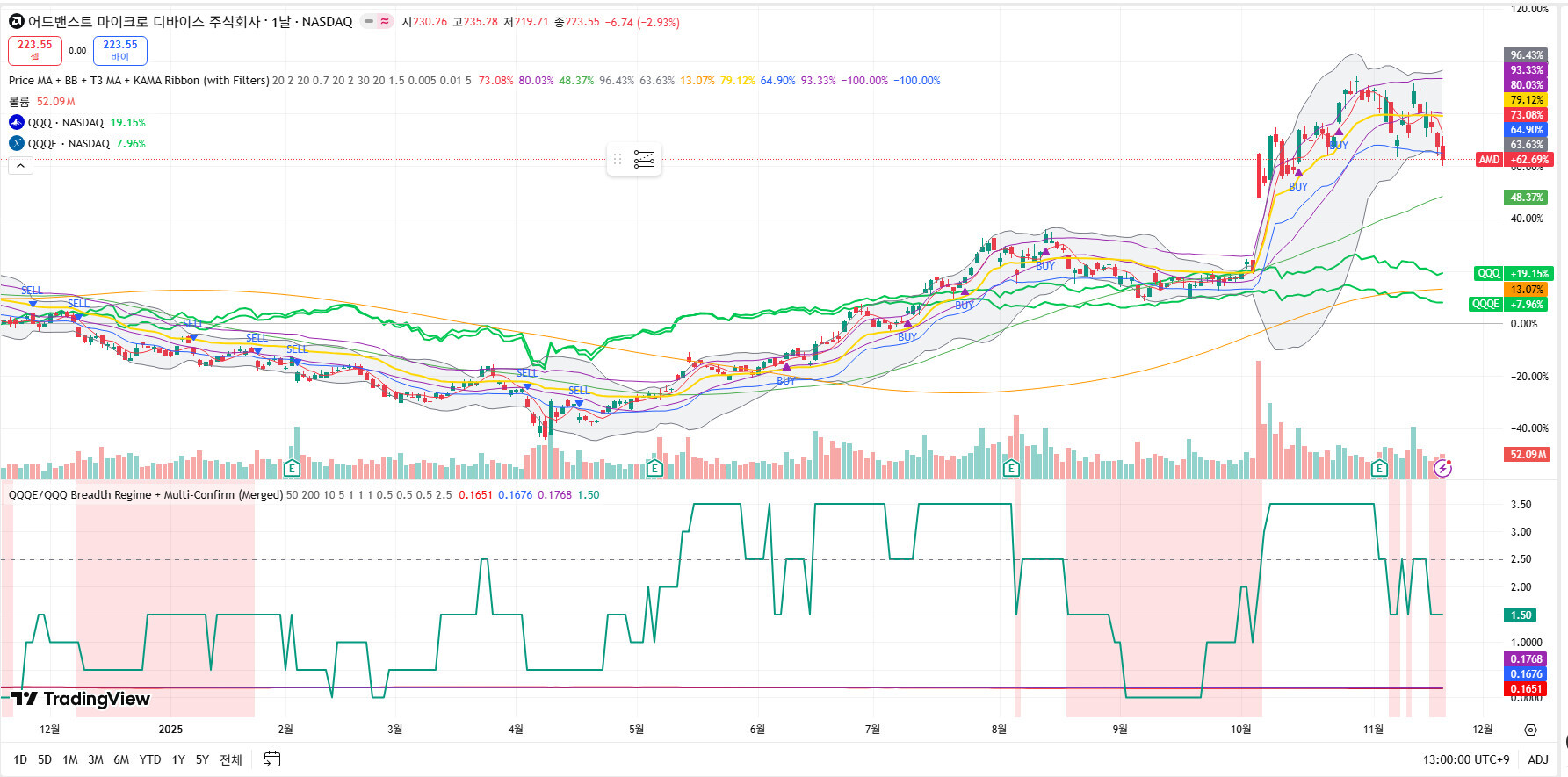1568x777 pixels.
Task: Click the 79.12% yellow scale label
Action: click(1527, 100)
